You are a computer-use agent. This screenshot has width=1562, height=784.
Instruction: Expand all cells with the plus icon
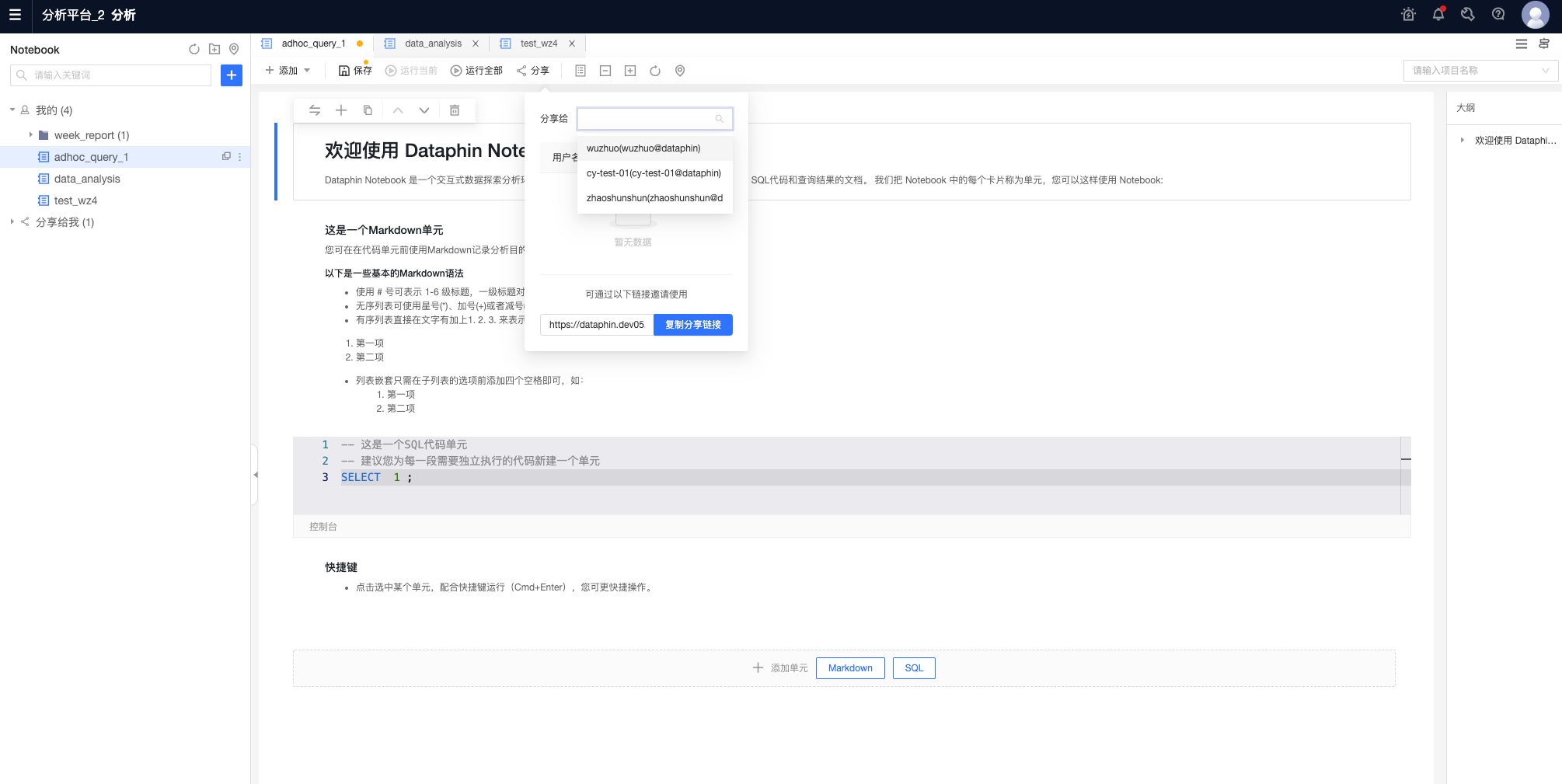click(630, 71)
